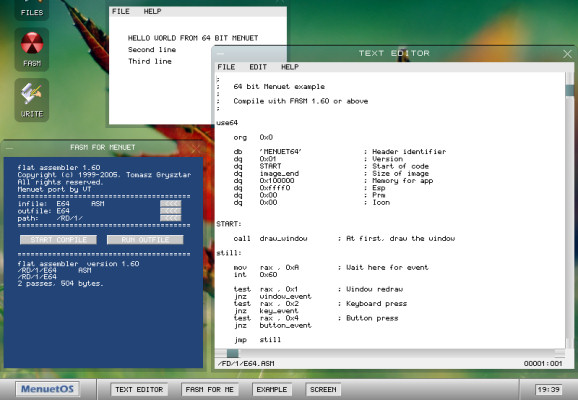Open the WRITE desktop icon

pos(32,100)
